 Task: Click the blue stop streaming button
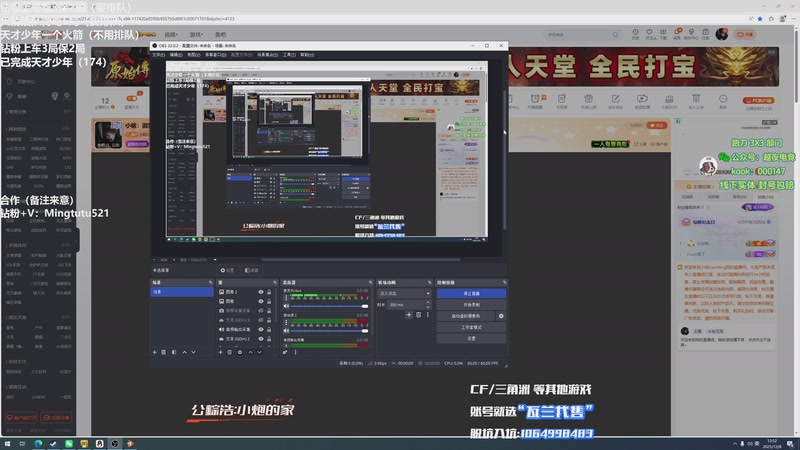[x=471, y=293]
